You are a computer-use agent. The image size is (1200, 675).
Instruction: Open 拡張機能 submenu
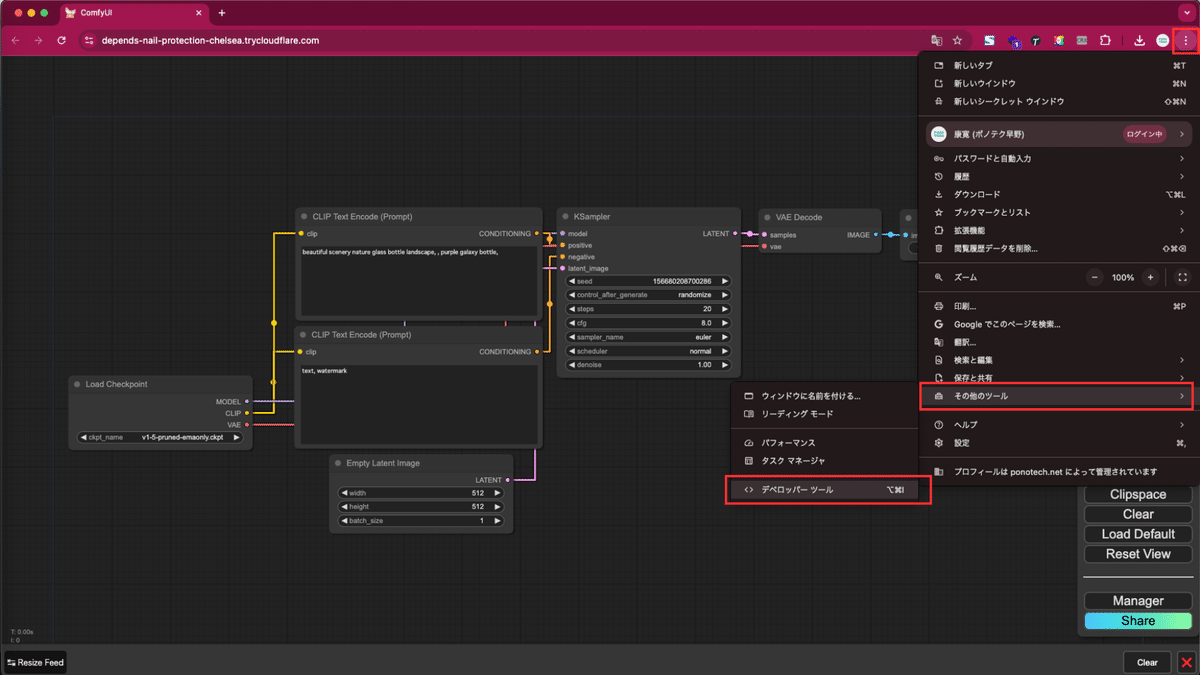pos(1059,231)
